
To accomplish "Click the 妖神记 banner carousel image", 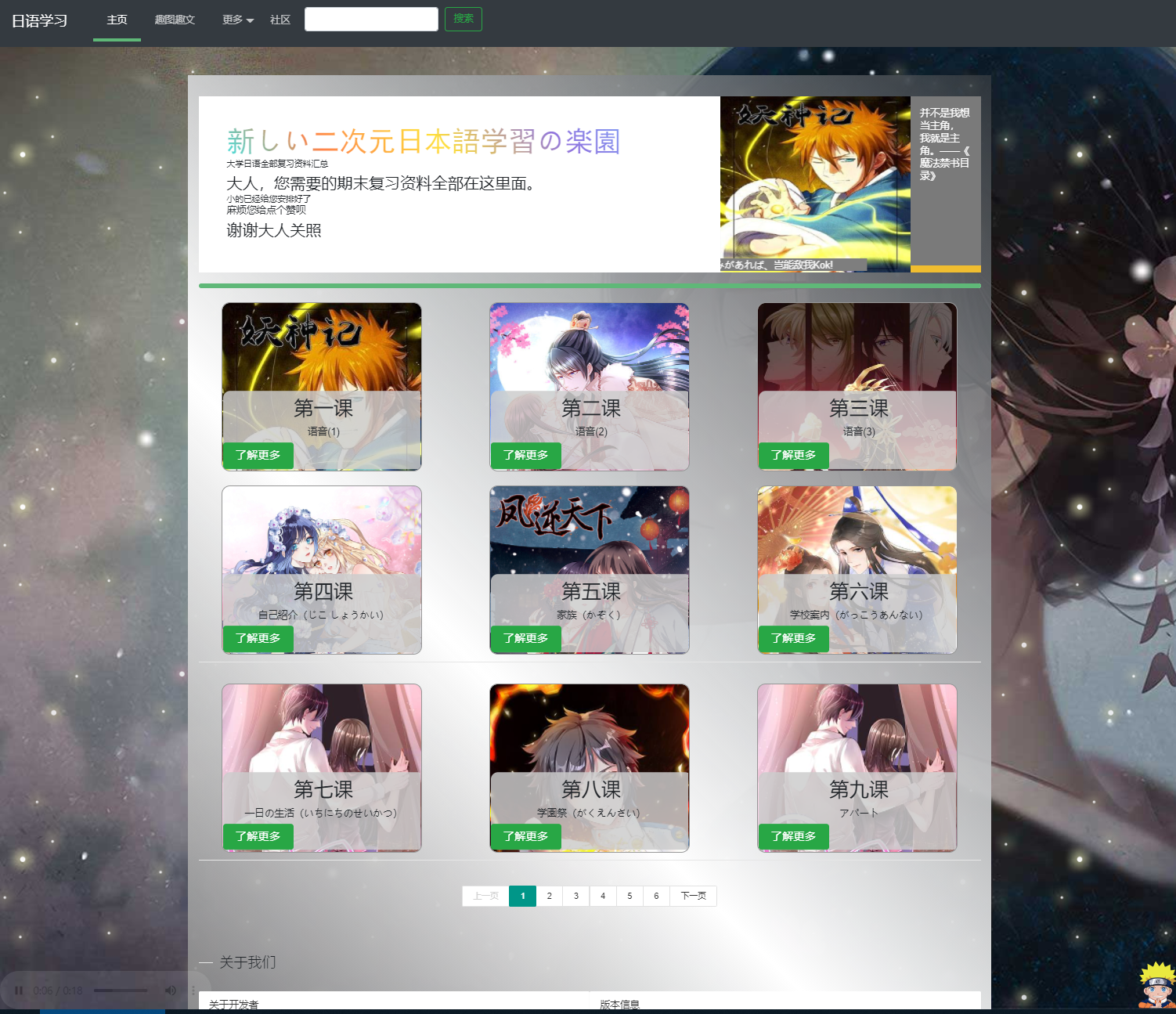I will [815, 184].
